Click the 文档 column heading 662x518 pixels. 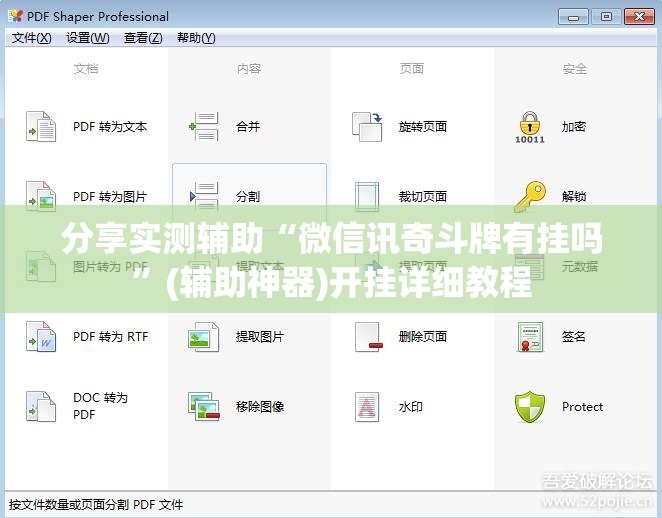[86, 68]
